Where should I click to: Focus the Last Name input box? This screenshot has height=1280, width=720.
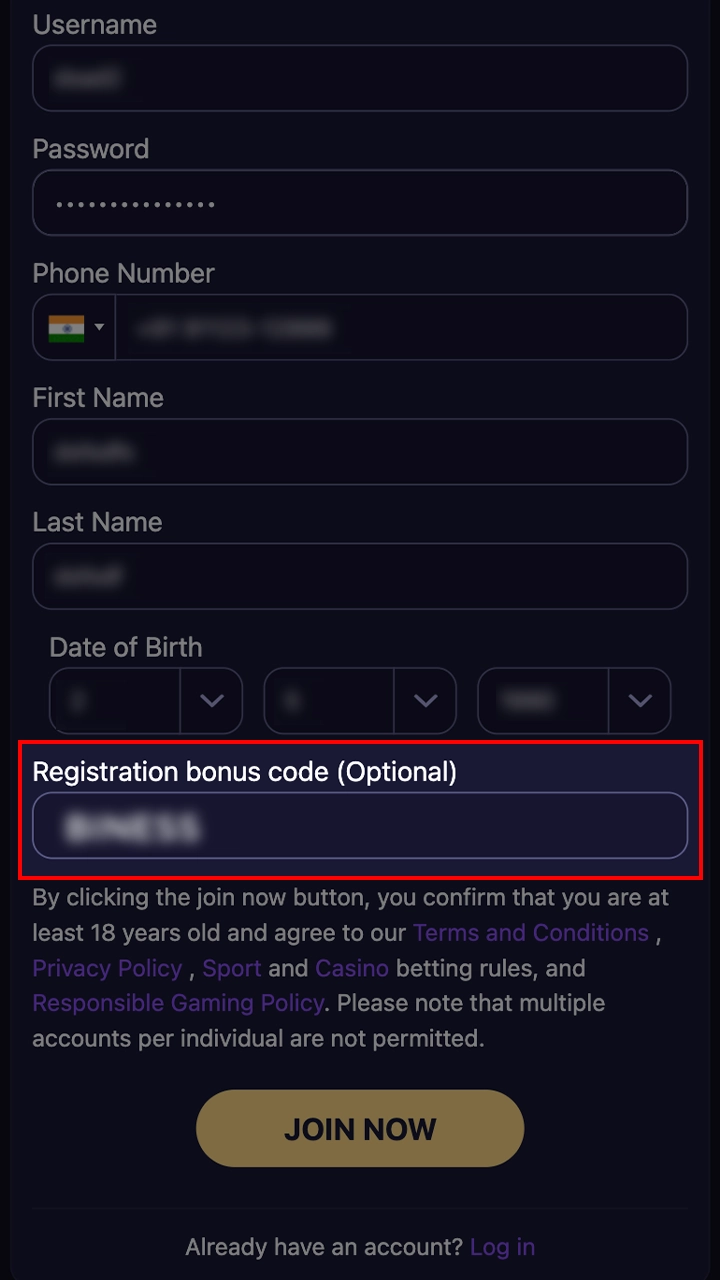(x=360, y=576)
